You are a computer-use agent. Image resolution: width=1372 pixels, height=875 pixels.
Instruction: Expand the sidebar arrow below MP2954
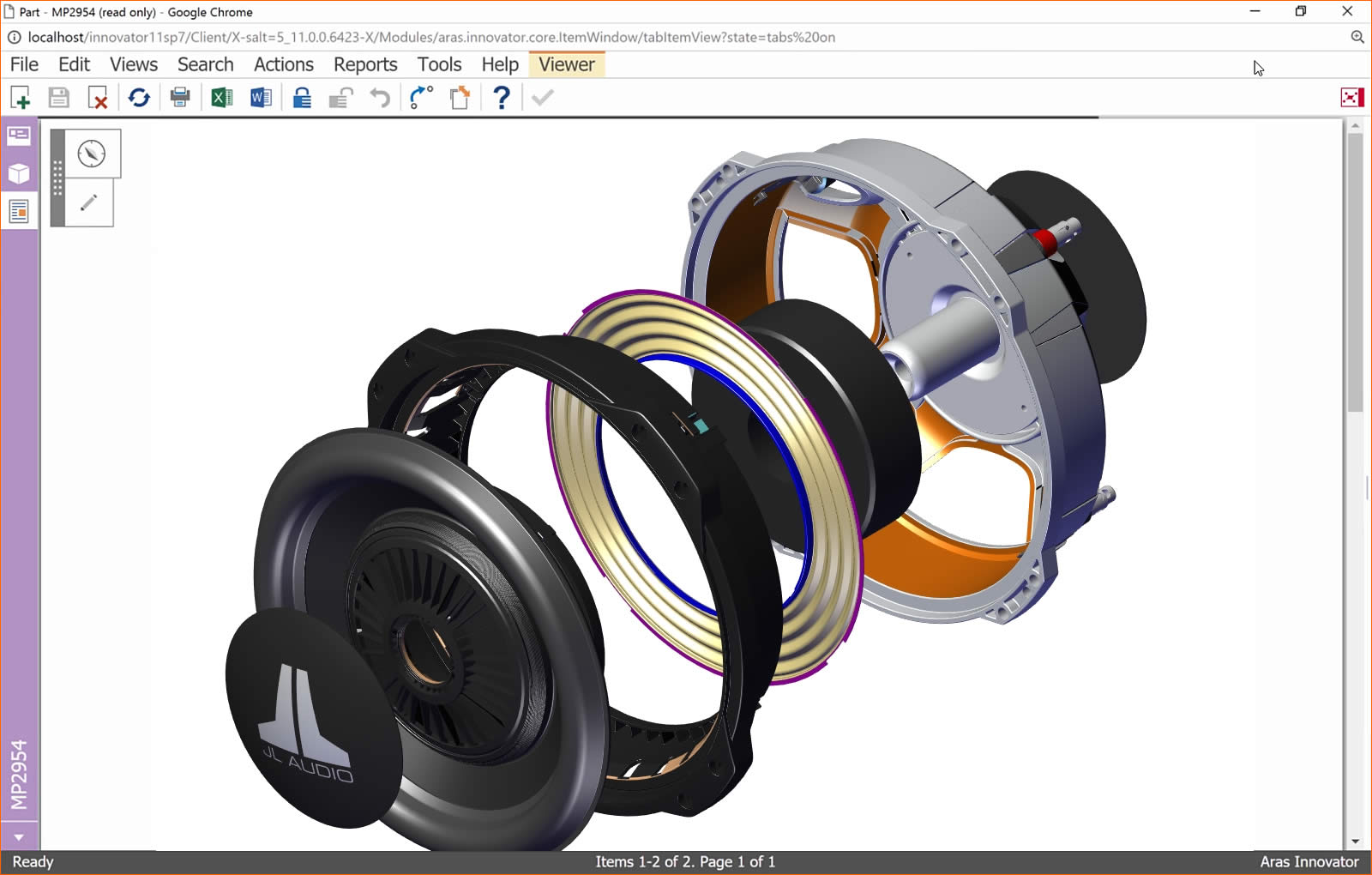(19, 837)
